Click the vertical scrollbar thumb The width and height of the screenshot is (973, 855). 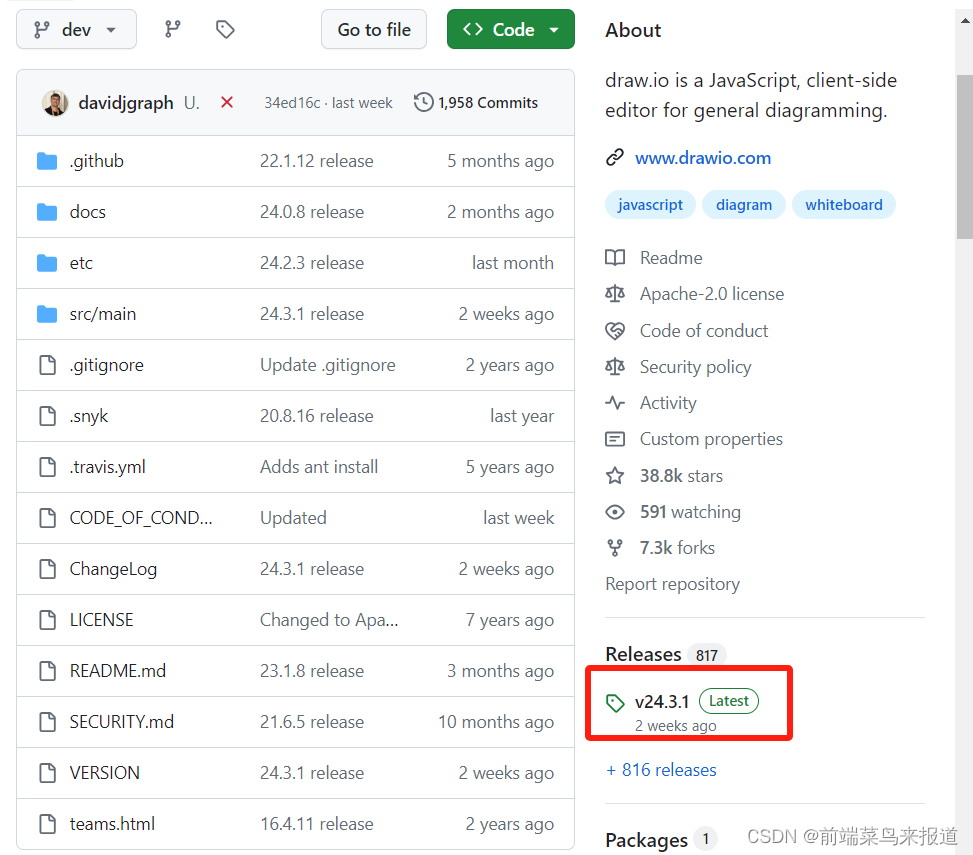[x=965, y=156]
